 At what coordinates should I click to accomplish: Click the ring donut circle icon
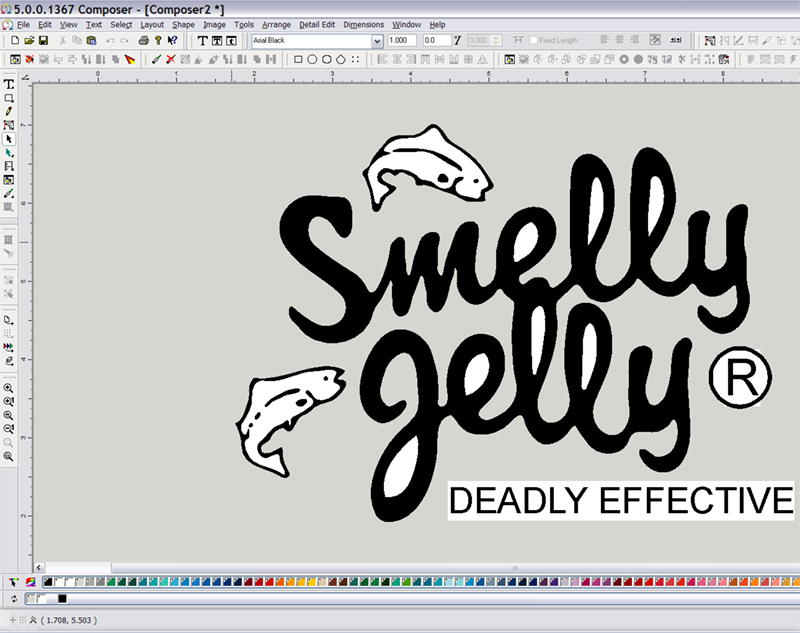(x=624, y=60)
